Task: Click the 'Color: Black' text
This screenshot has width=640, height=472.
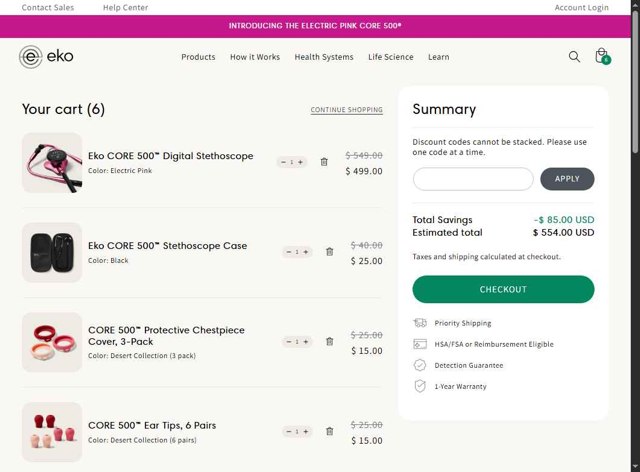Action: pyautogui.click(x=108, y=260)
